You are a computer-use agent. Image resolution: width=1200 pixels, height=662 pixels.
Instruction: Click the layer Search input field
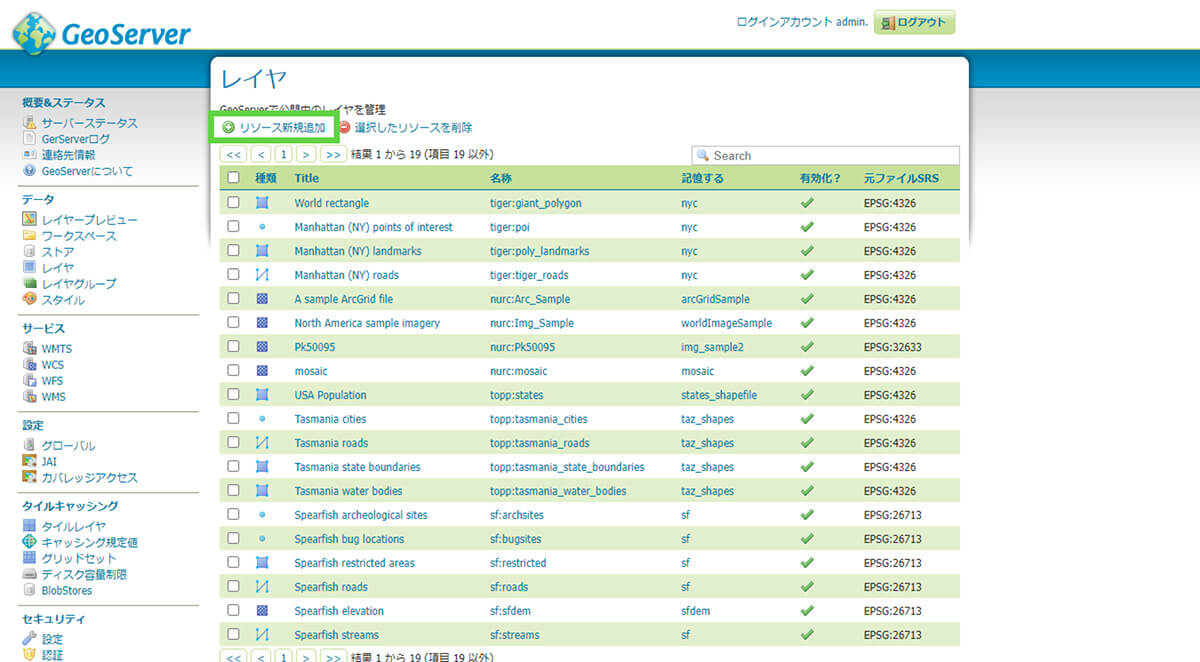tap(825, 156)
